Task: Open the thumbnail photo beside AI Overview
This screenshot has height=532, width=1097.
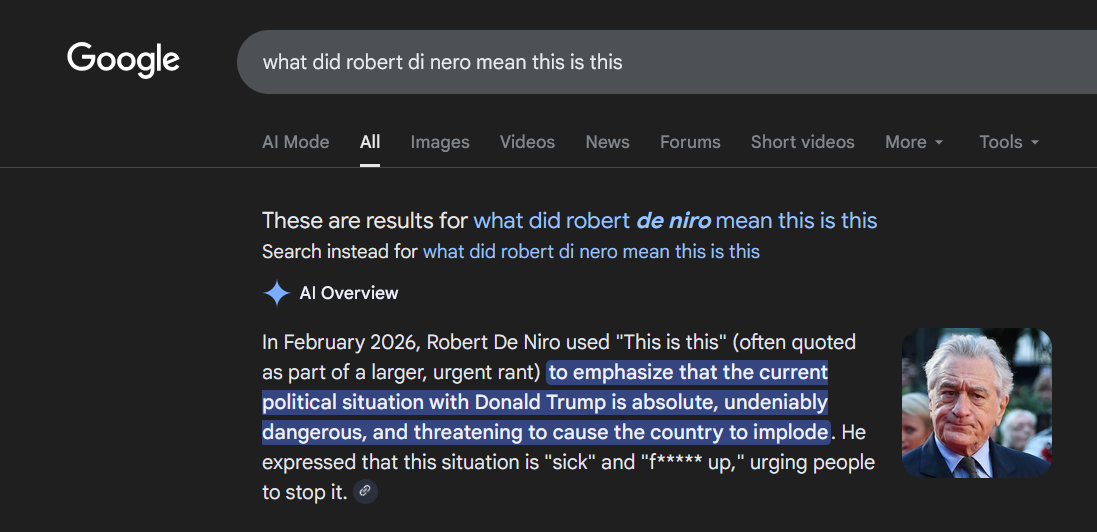Action: coord(976,403)
